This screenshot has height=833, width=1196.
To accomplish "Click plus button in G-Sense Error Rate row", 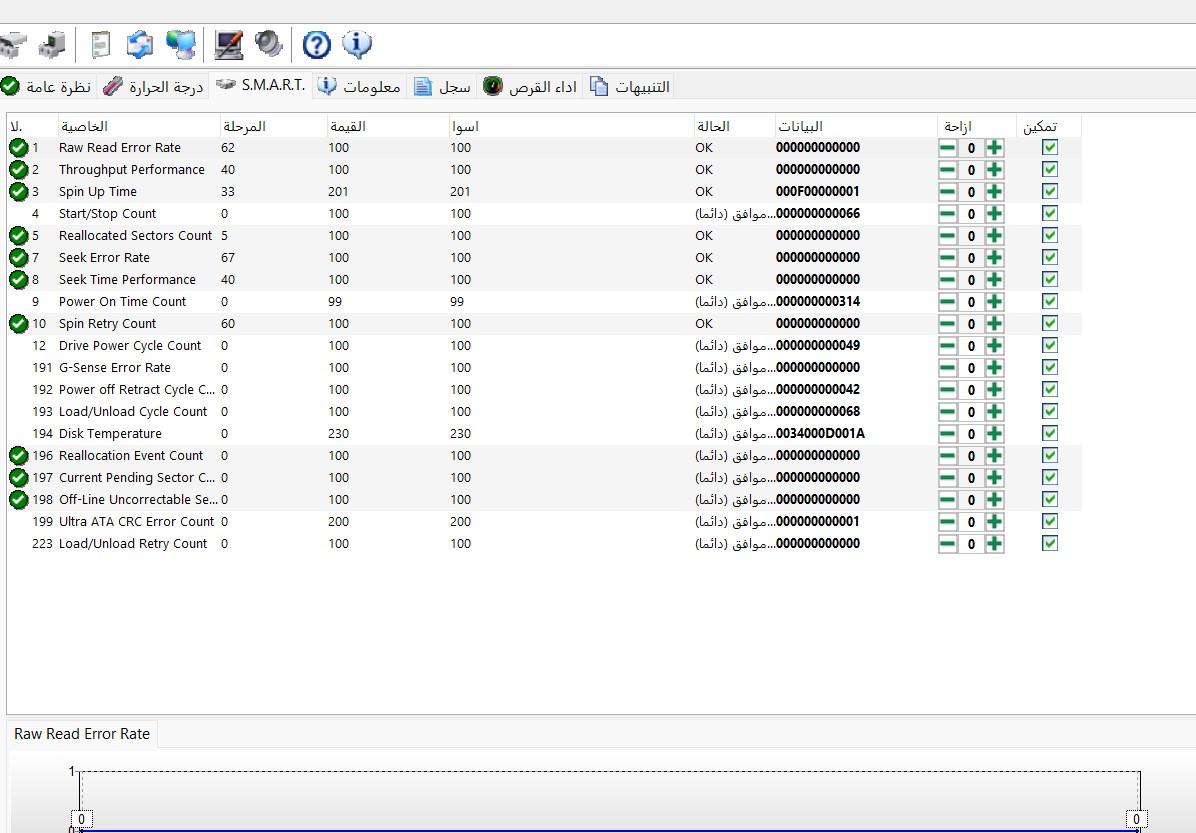I will click(x=994, y=368).
